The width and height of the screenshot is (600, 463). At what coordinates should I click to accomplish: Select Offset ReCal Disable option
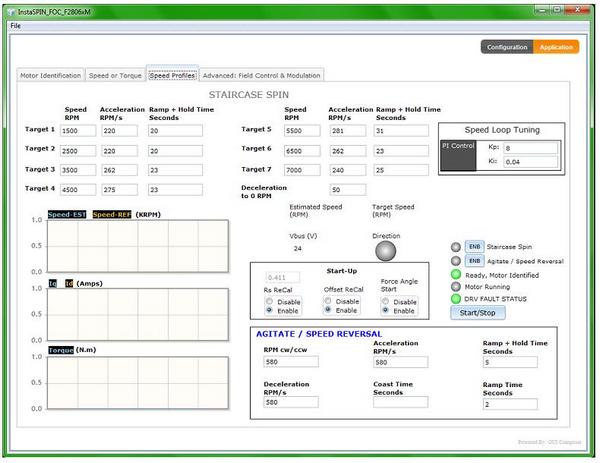click(x=328, y=301)
